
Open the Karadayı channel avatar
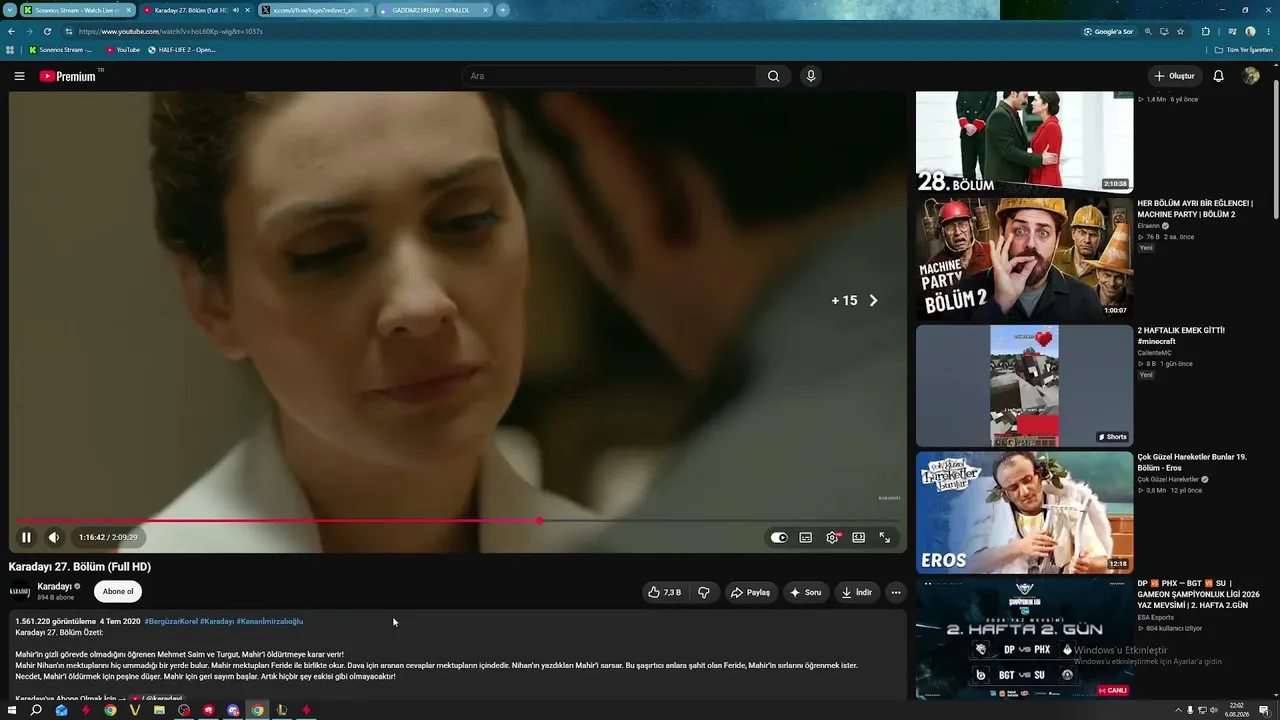point(20,591)
